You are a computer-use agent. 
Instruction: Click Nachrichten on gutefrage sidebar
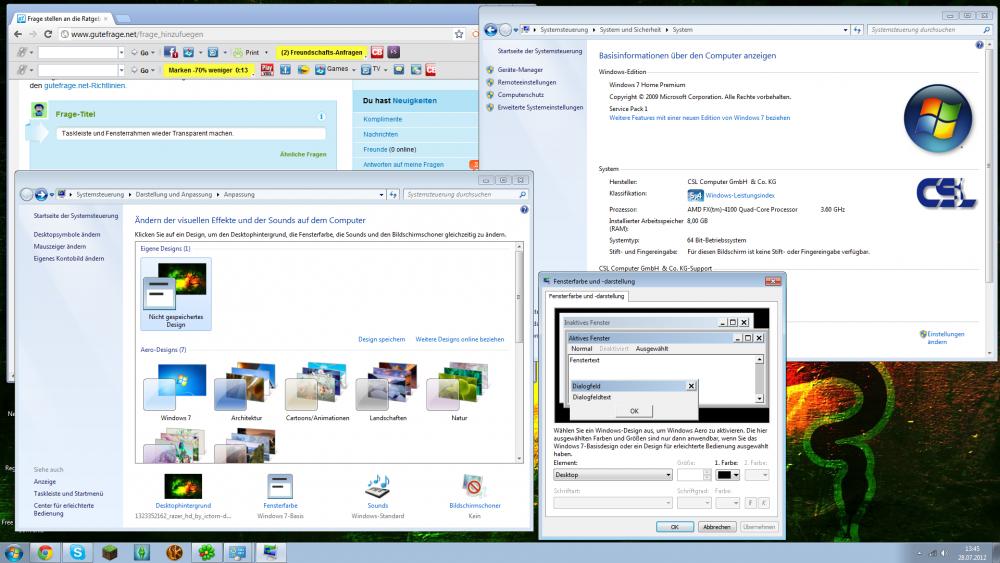pos(381,135)
